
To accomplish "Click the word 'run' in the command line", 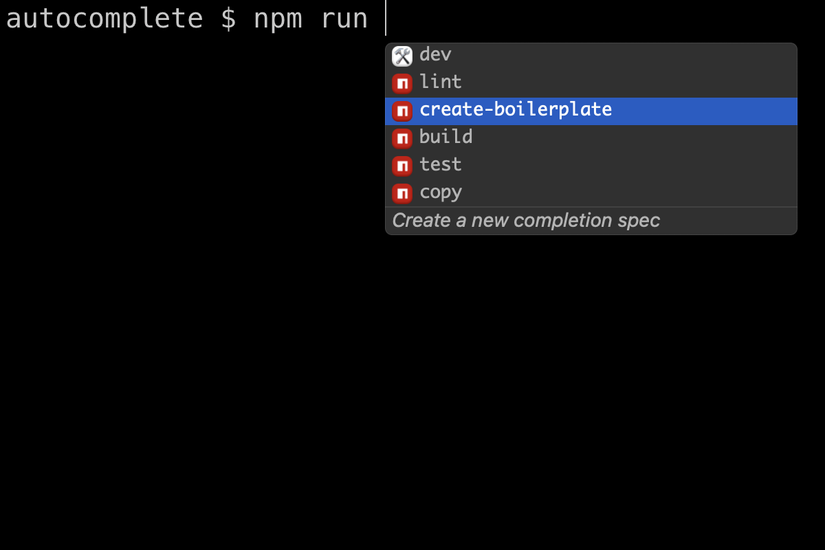I will tap(344, 18).
